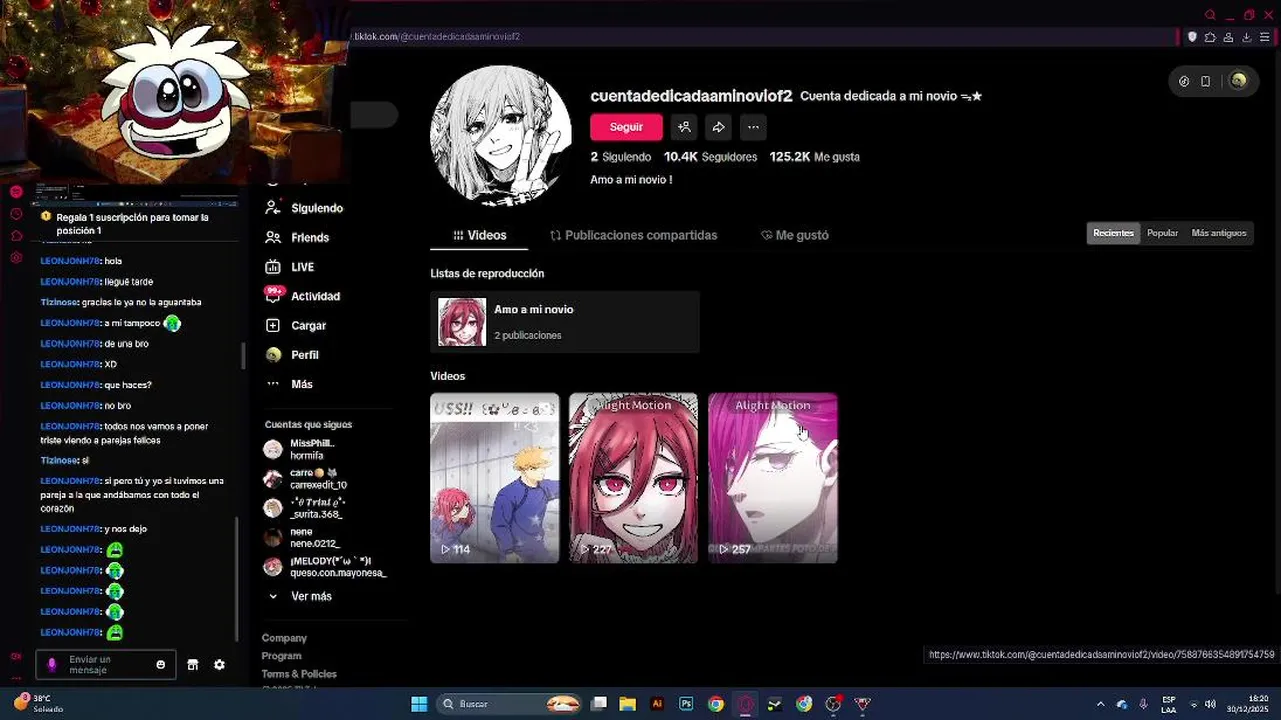Play the video with 114 views
This screenshot has width=1281, height=720.
coord(495,478)
